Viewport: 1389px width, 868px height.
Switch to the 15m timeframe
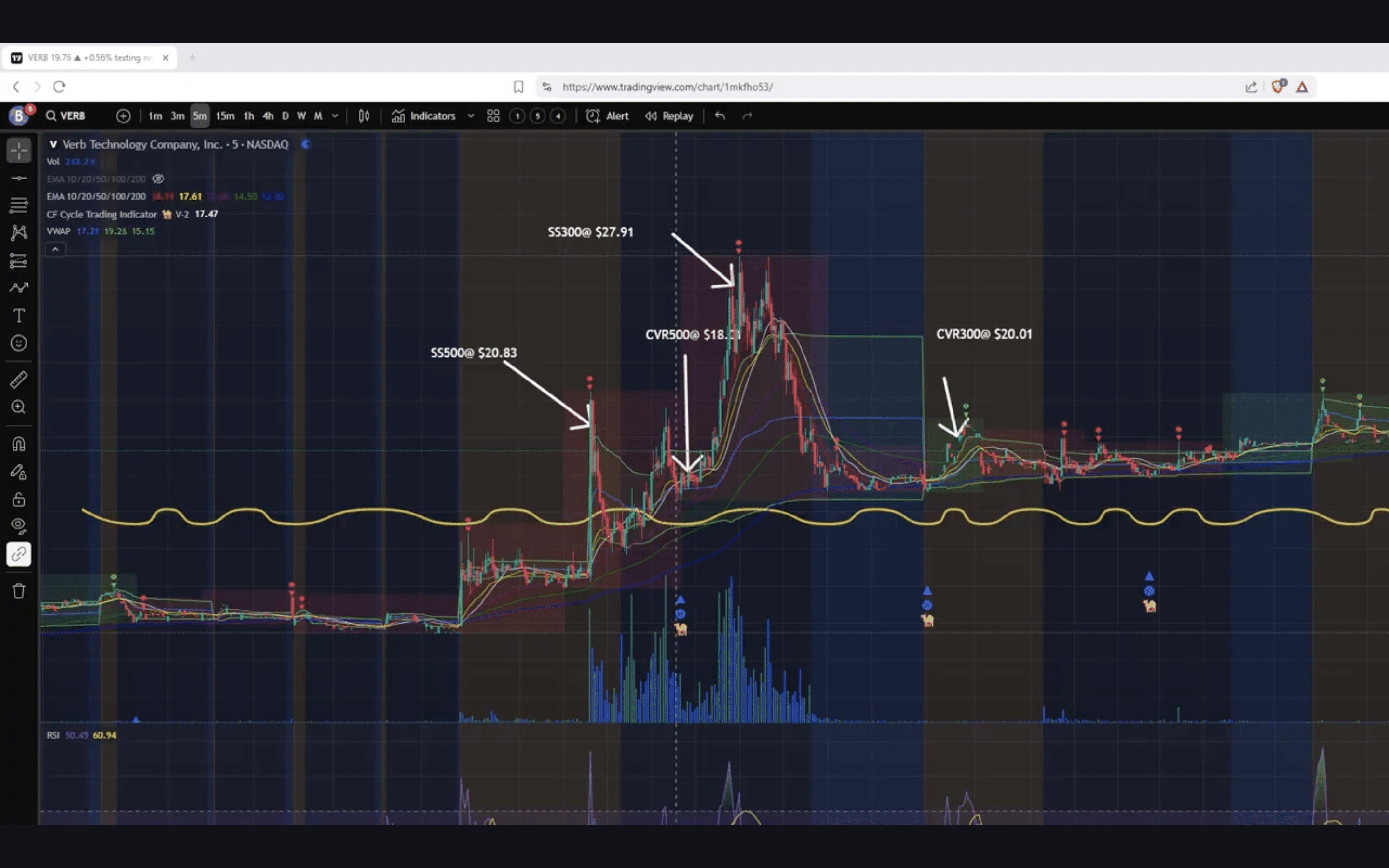click(x=225, y=116)
